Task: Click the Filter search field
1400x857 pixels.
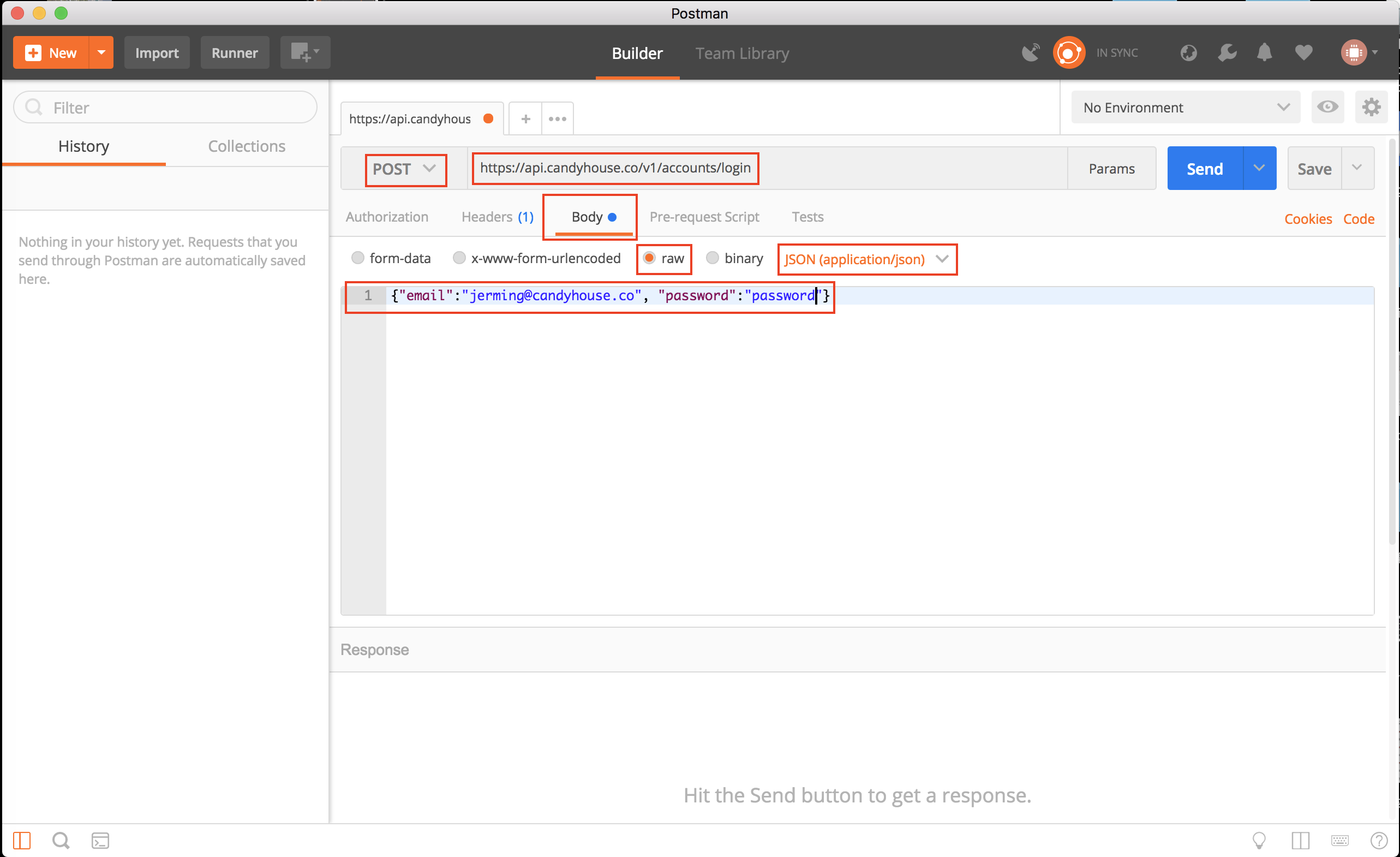Action: pos(165,108)
